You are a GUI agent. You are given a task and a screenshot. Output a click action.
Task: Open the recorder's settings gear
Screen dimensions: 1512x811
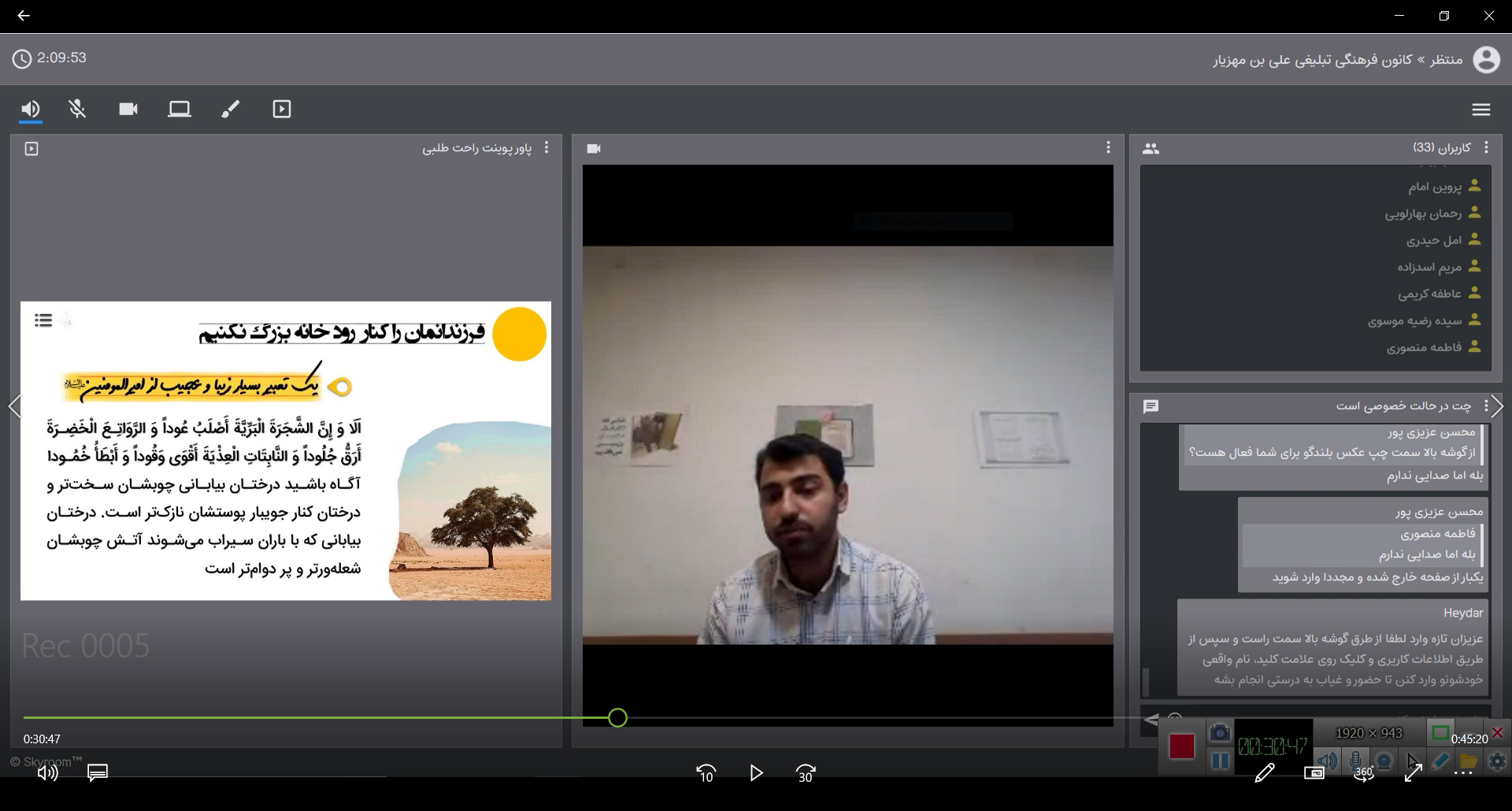pyautogui.click(x=1497, y=761)
